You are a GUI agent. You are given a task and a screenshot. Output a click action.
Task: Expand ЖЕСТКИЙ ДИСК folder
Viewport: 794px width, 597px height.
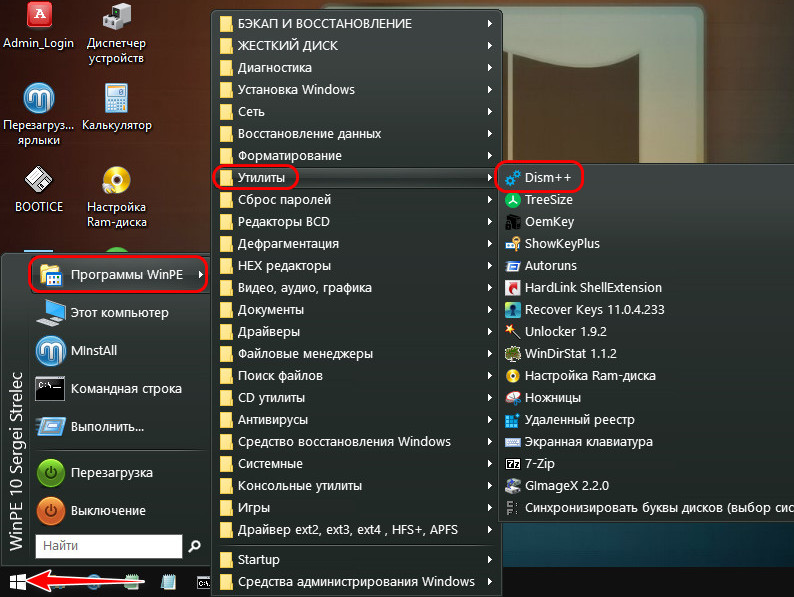pyautogui.click(x=357, y=46)
